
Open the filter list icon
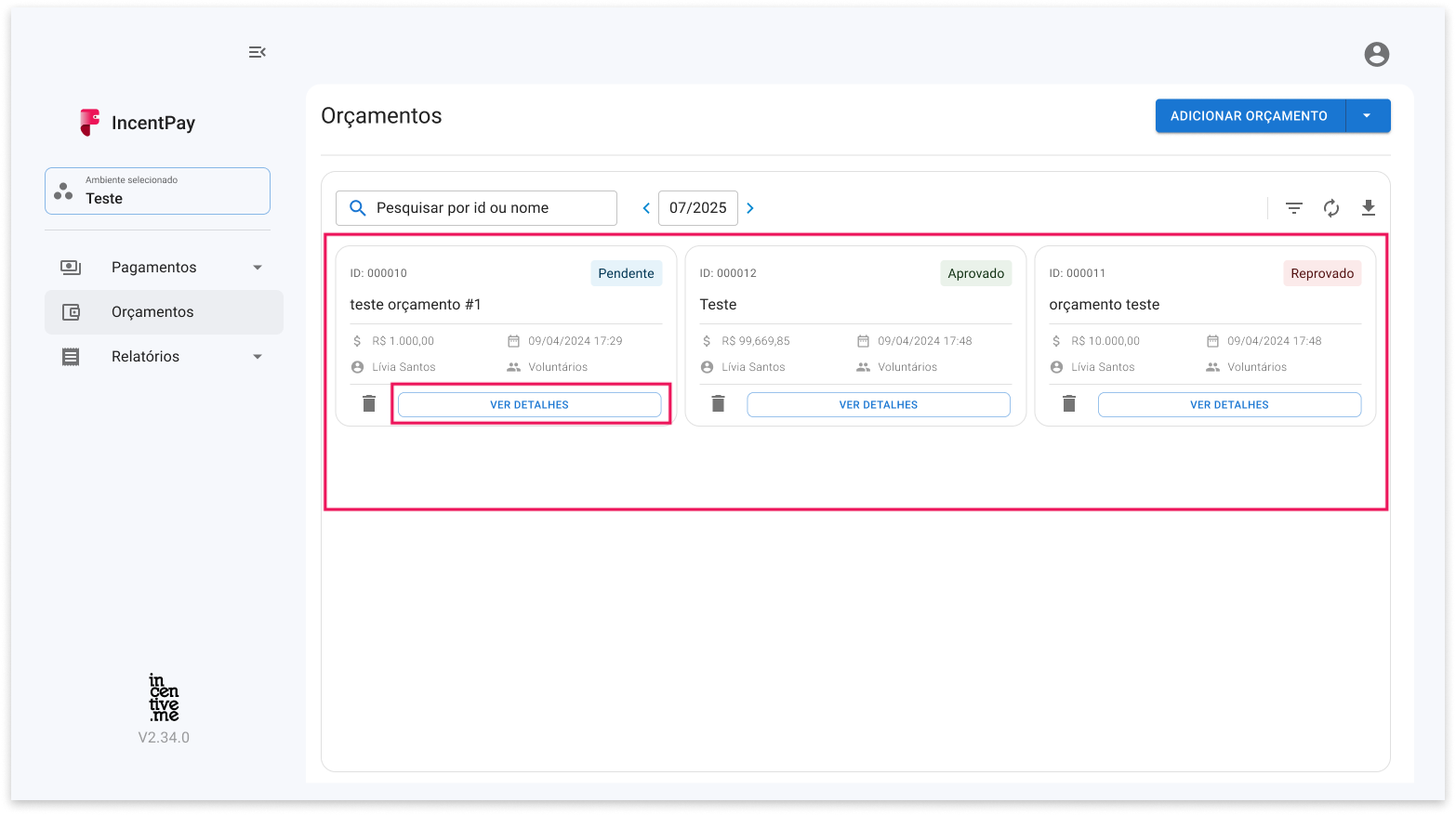coord(1294,208)
